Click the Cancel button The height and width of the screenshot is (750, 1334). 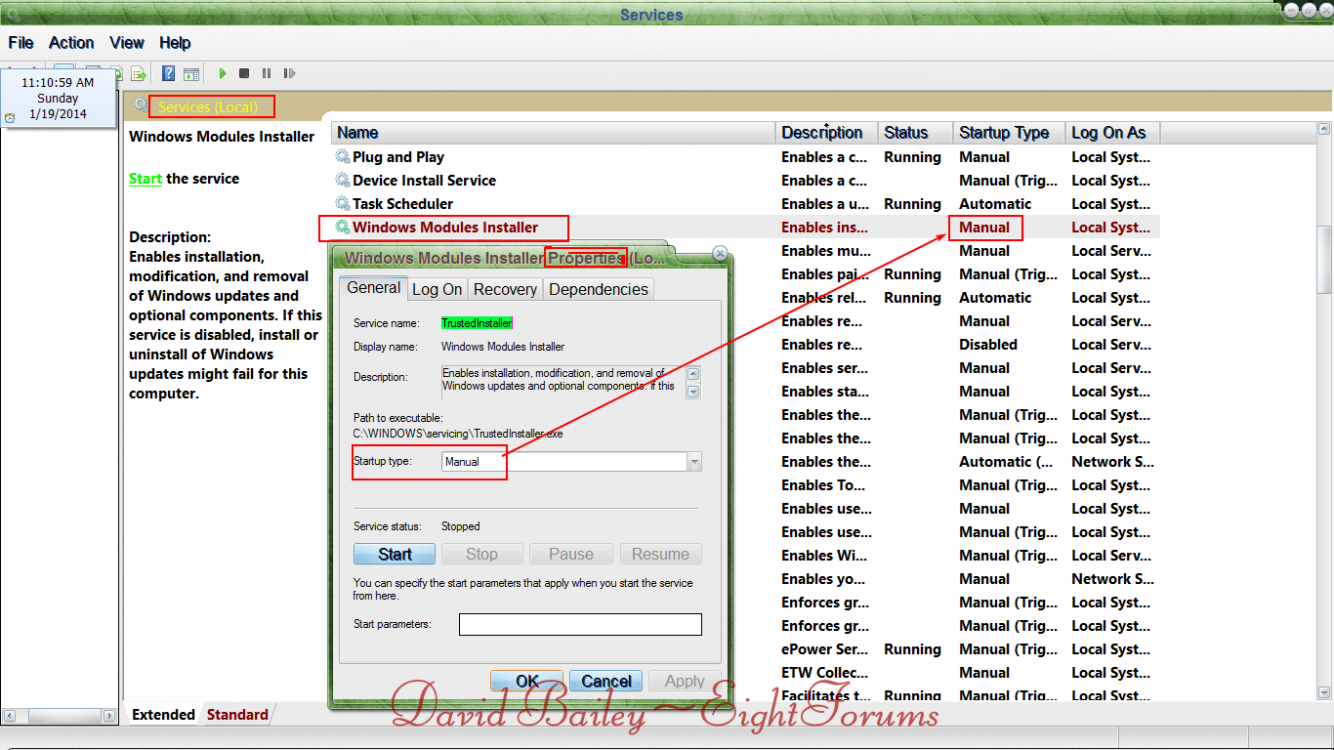[x=606, y=681]
